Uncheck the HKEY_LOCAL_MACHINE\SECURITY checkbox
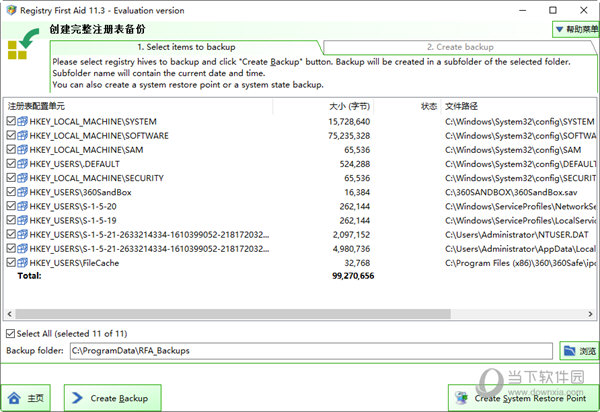The image size is (600, 412). click(11, 178)
